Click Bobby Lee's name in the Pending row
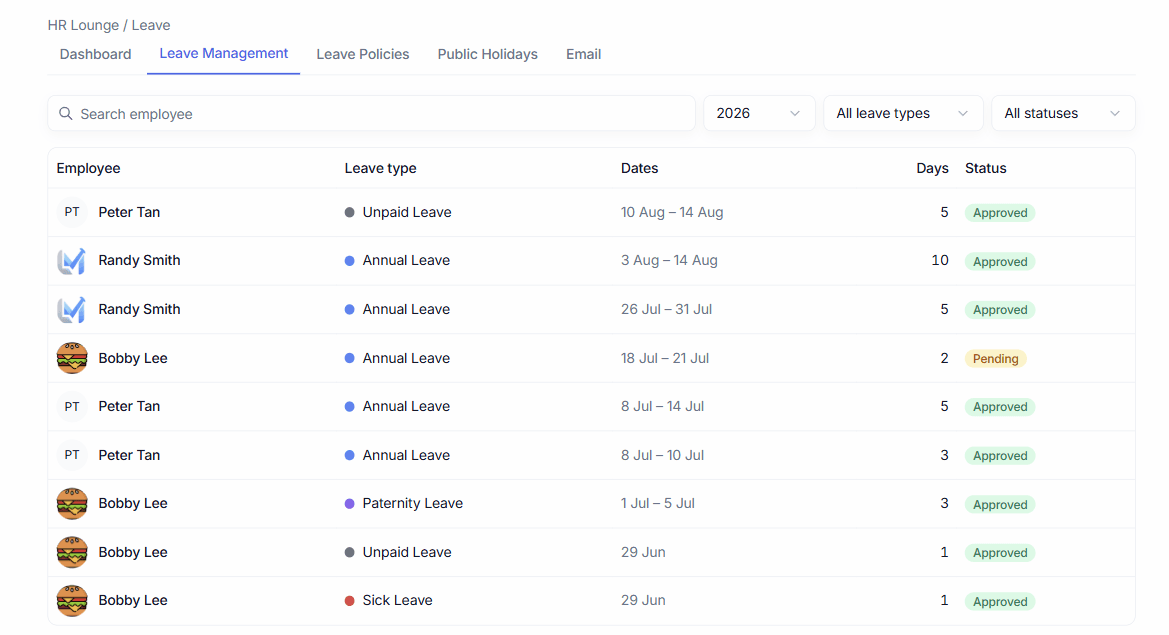The height and width of the screenshot is (635, 1169). pos(133,358)
